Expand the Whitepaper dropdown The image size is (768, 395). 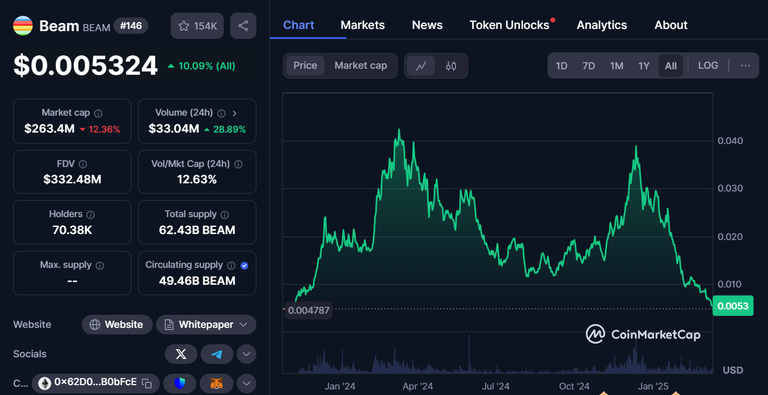coord(206,325)
